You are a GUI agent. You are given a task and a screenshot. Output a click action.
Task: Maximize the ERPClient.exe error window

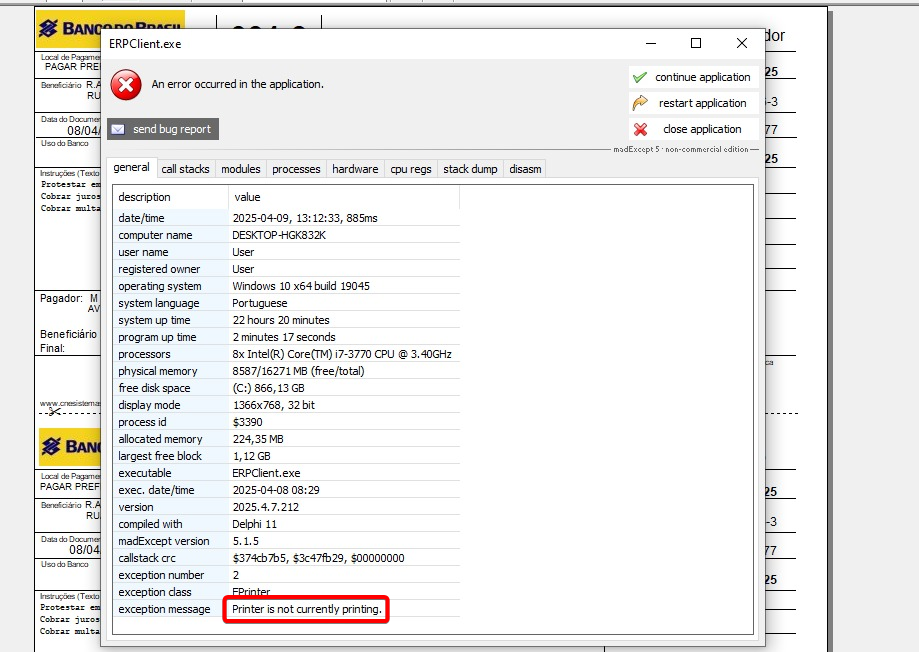pyautogui.click(x=696, y=43)
